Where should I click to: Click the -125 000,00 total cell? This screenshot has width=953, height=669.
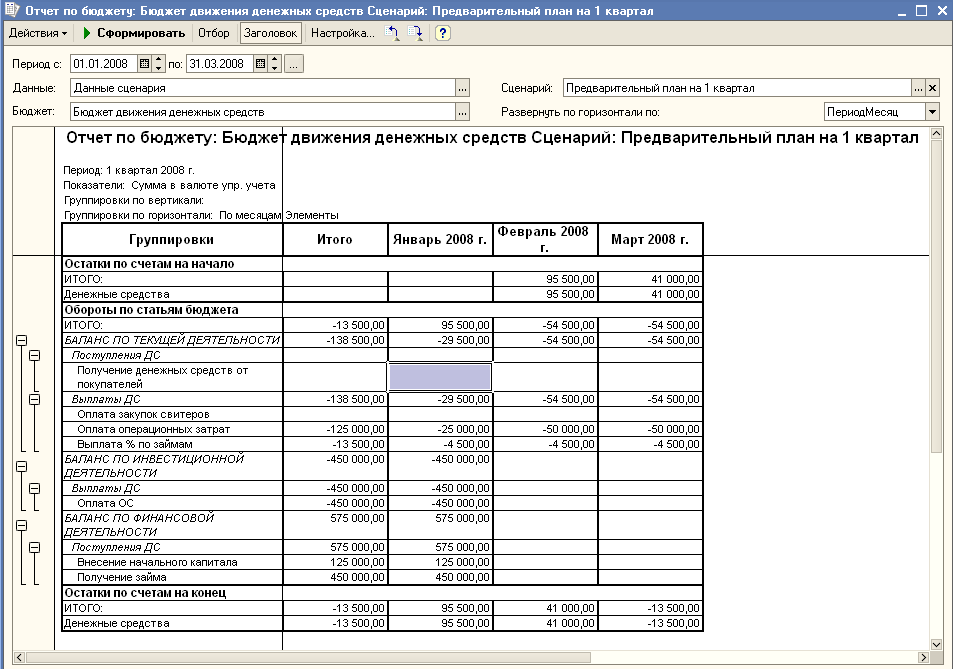(x=335, y=429)
